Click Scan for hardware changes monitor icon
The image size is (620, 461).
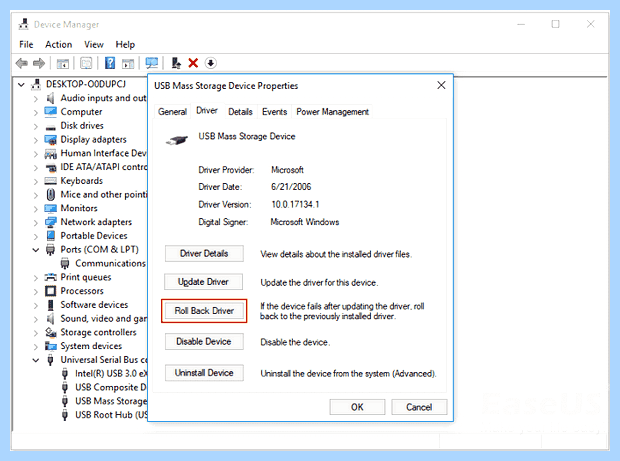point(152,63)
